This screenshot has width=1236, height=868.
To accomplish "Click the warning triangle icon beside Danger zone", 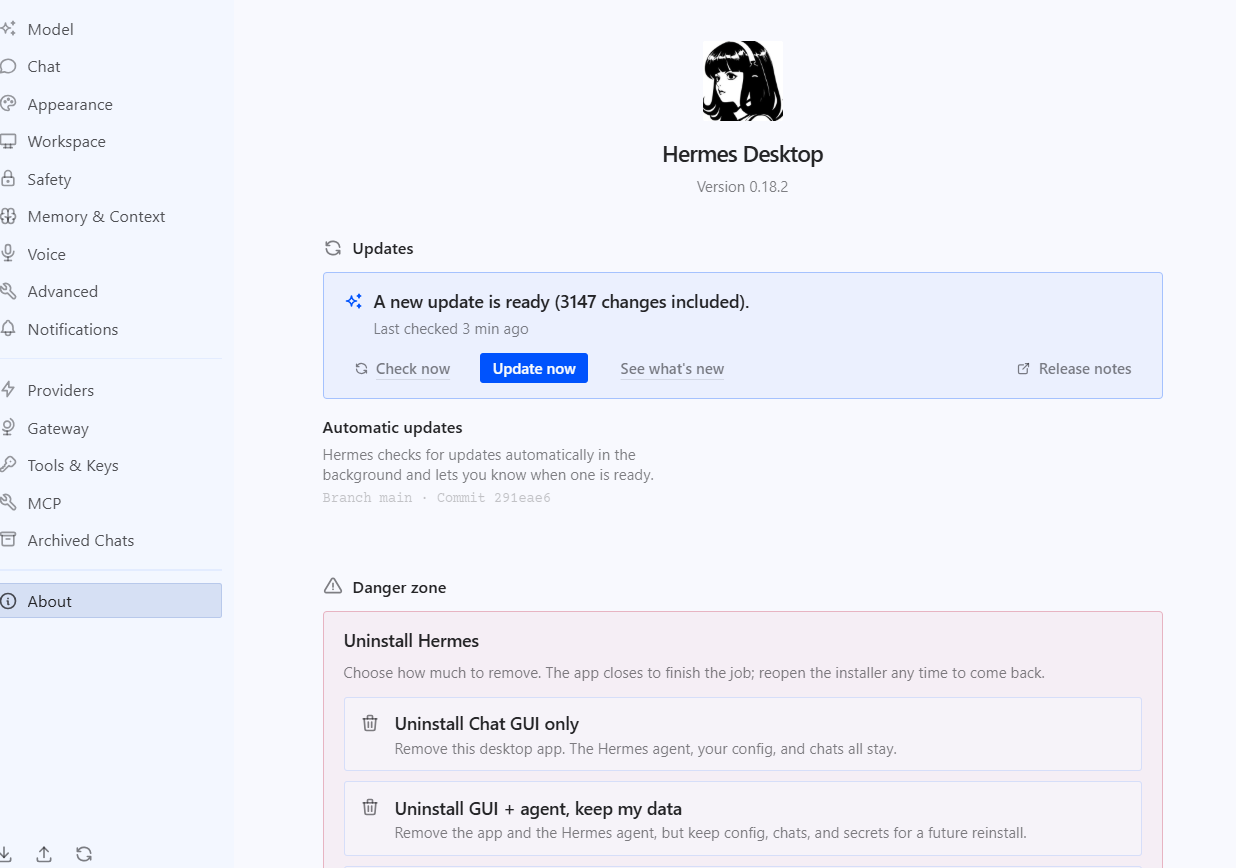I will pos(333,586).
